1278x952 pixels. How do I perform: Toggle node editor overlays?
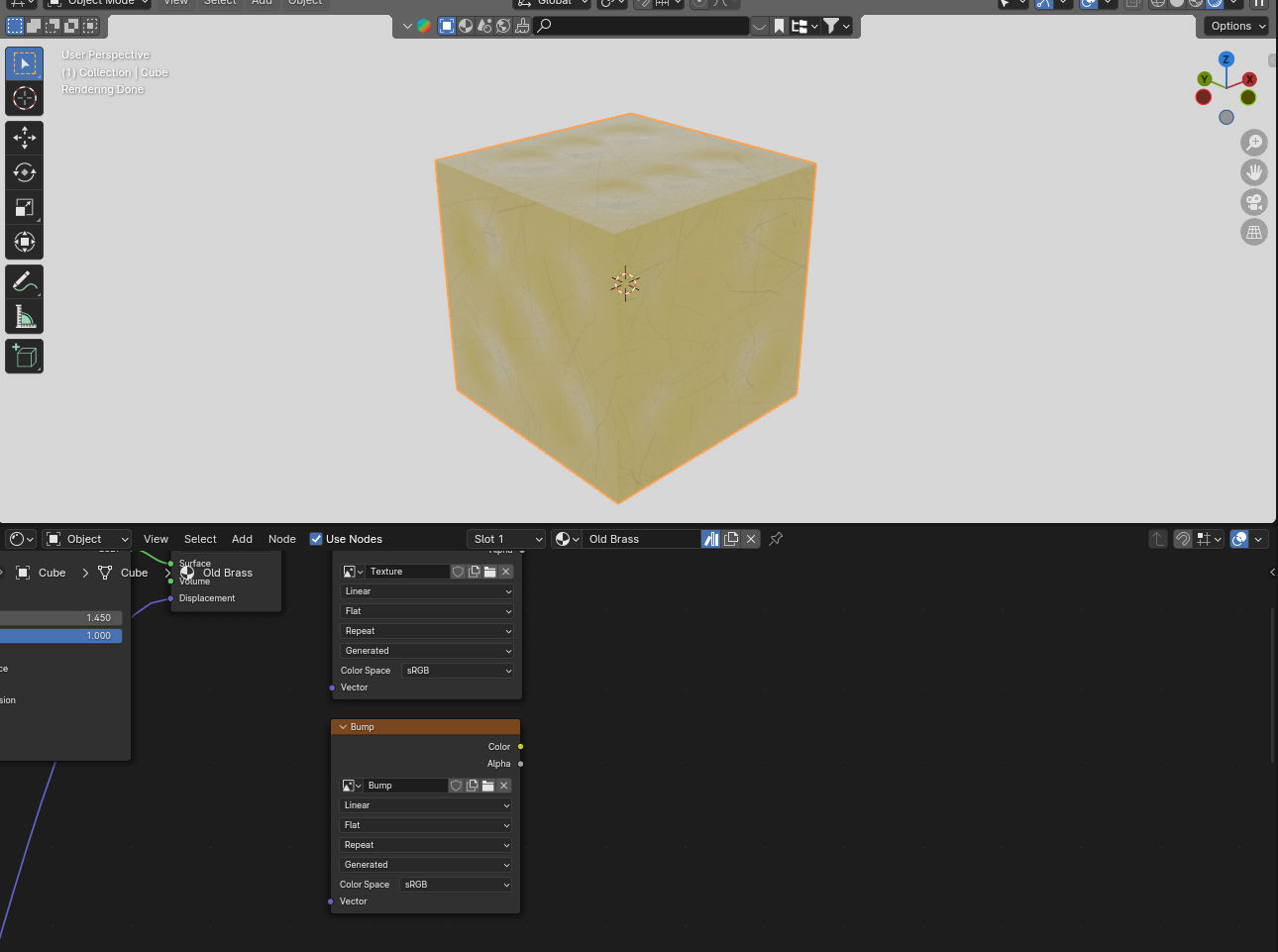pos(1239,539)
